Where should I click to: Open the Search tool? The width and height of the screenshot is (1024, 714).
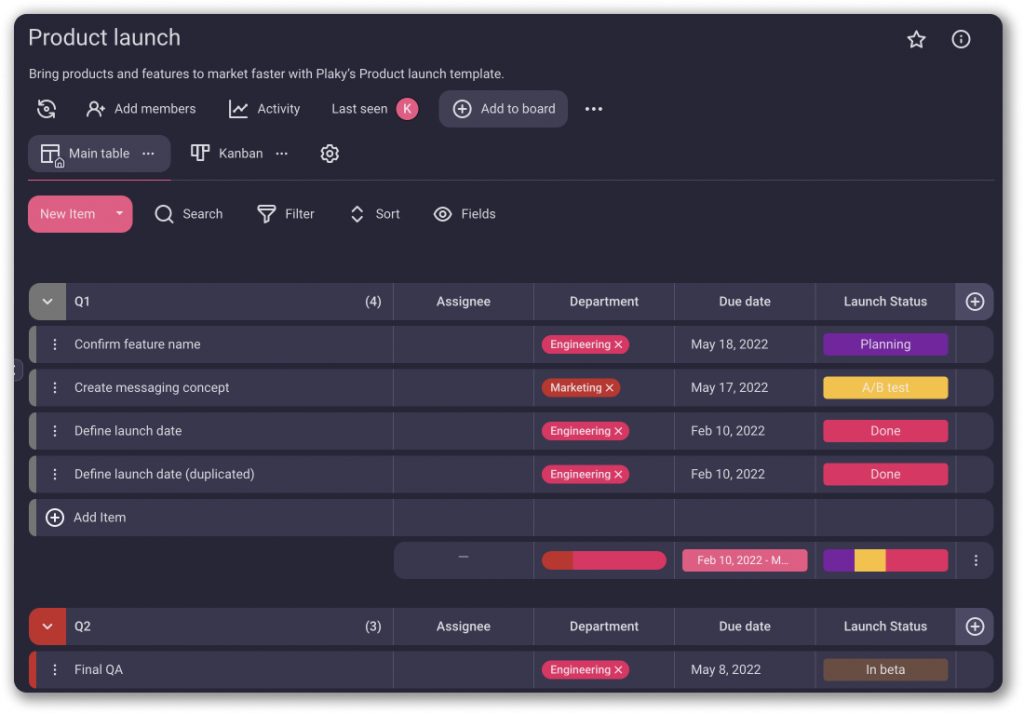pyautogui.click(x=189, y=214)
